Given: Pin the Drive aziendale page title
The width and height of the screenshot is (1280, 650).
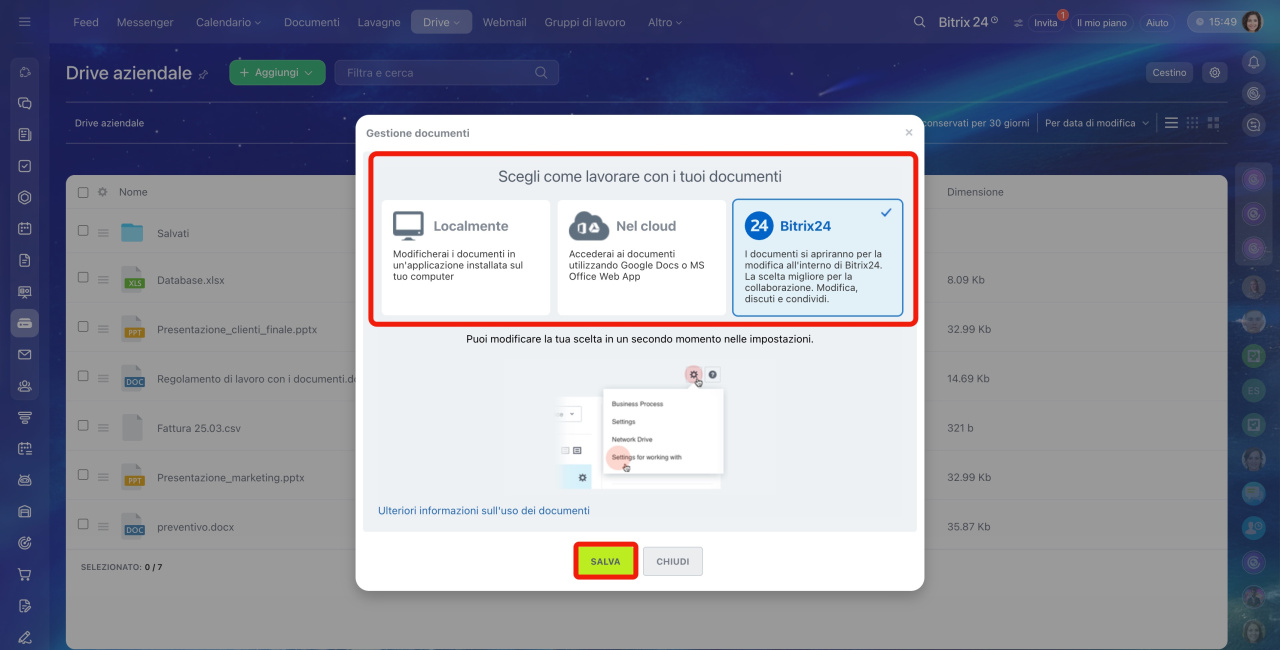Looking at the screenshot, I should click(x=204, y=74).
